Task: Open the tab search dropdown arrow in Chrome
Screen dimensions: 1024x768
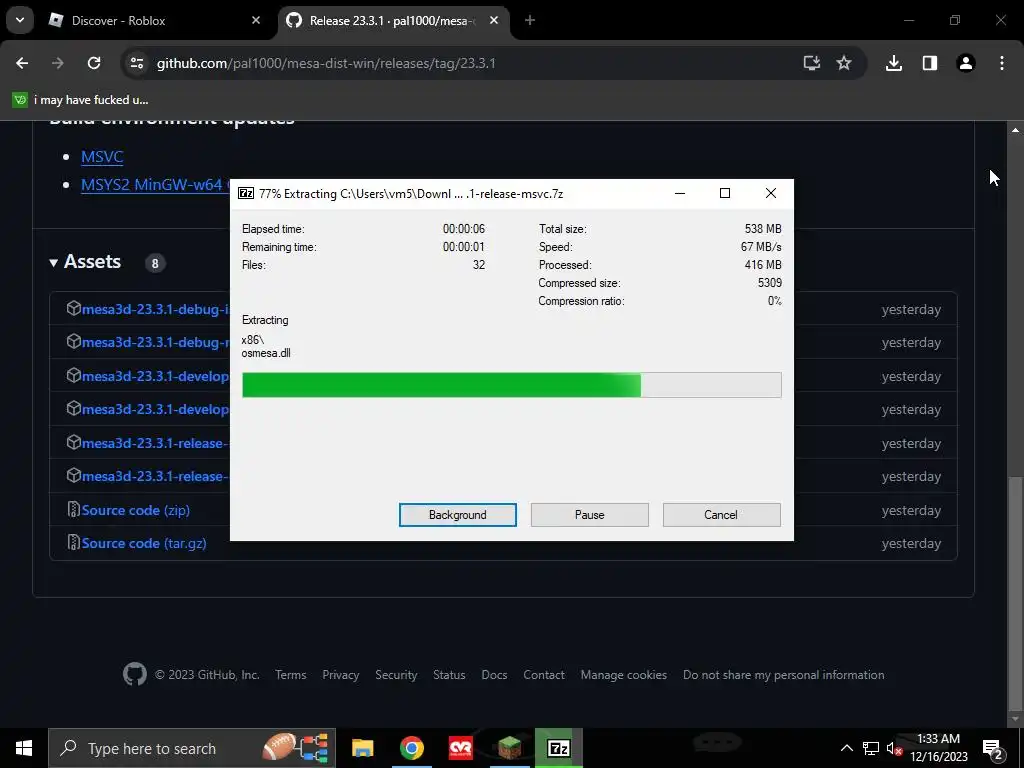Action: click(20, 20)
